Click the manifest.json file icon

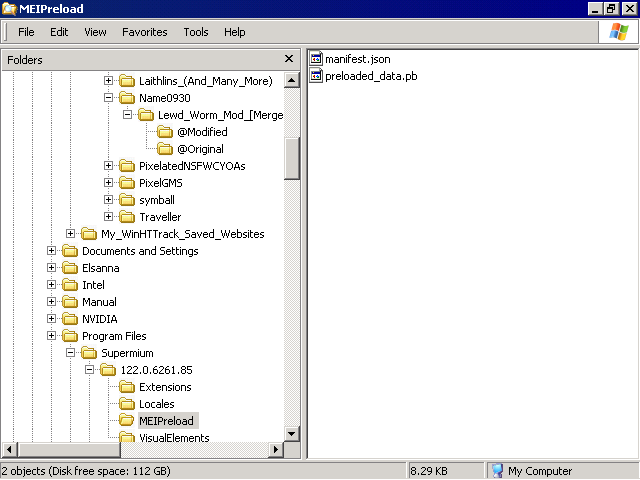tap(316, 59)
